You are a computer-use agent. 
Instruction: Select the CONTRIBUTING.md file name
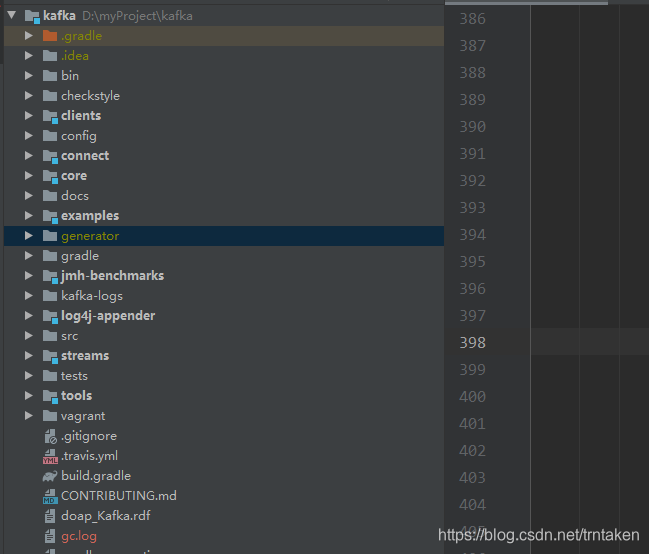(x=119, y=496)
